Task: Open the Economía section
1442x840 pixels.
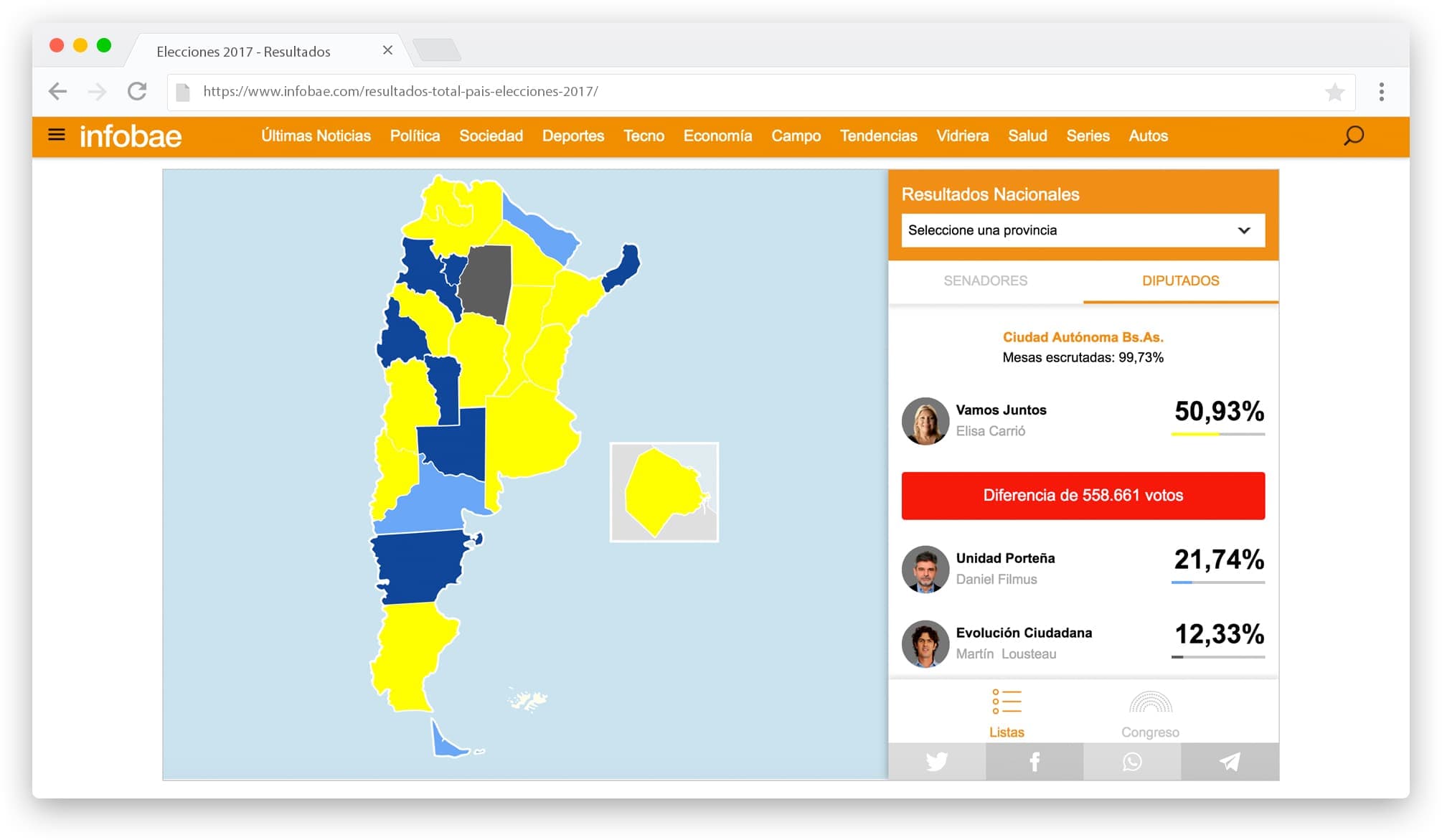Action: pos(717,136)
